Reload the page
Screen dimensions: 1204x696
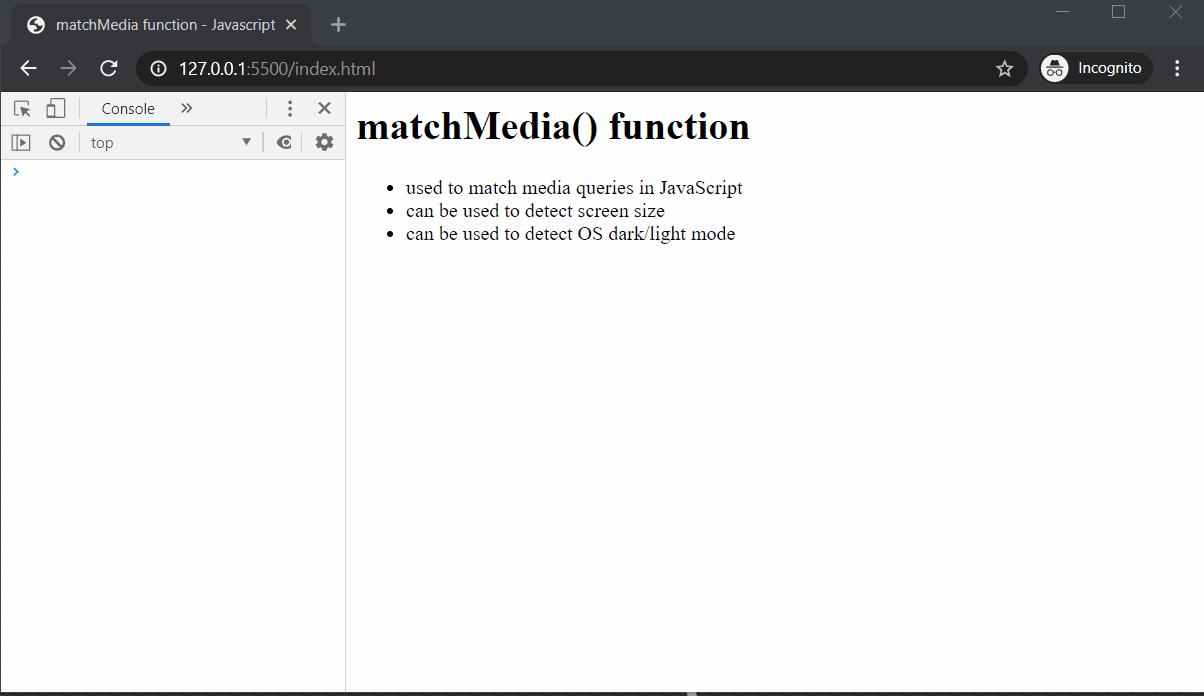(109, 68)
